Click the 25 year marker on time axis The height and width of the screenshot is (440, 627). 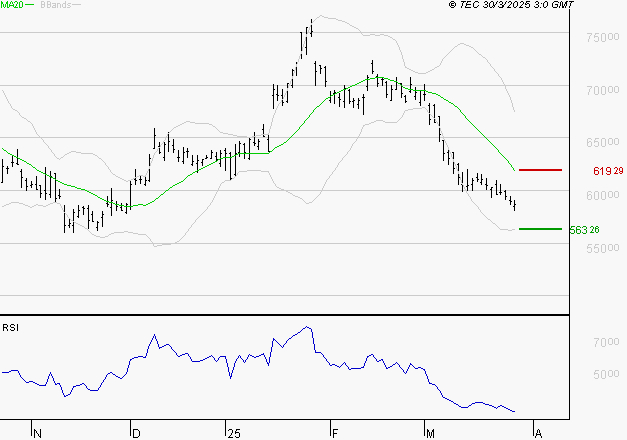coord(234,434)
